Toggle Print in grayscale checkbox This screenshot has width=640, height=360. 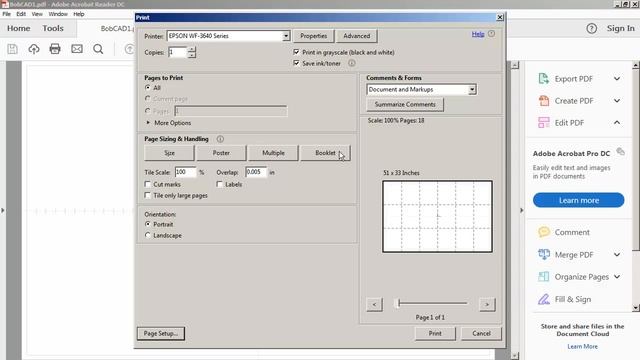[296, 52]
